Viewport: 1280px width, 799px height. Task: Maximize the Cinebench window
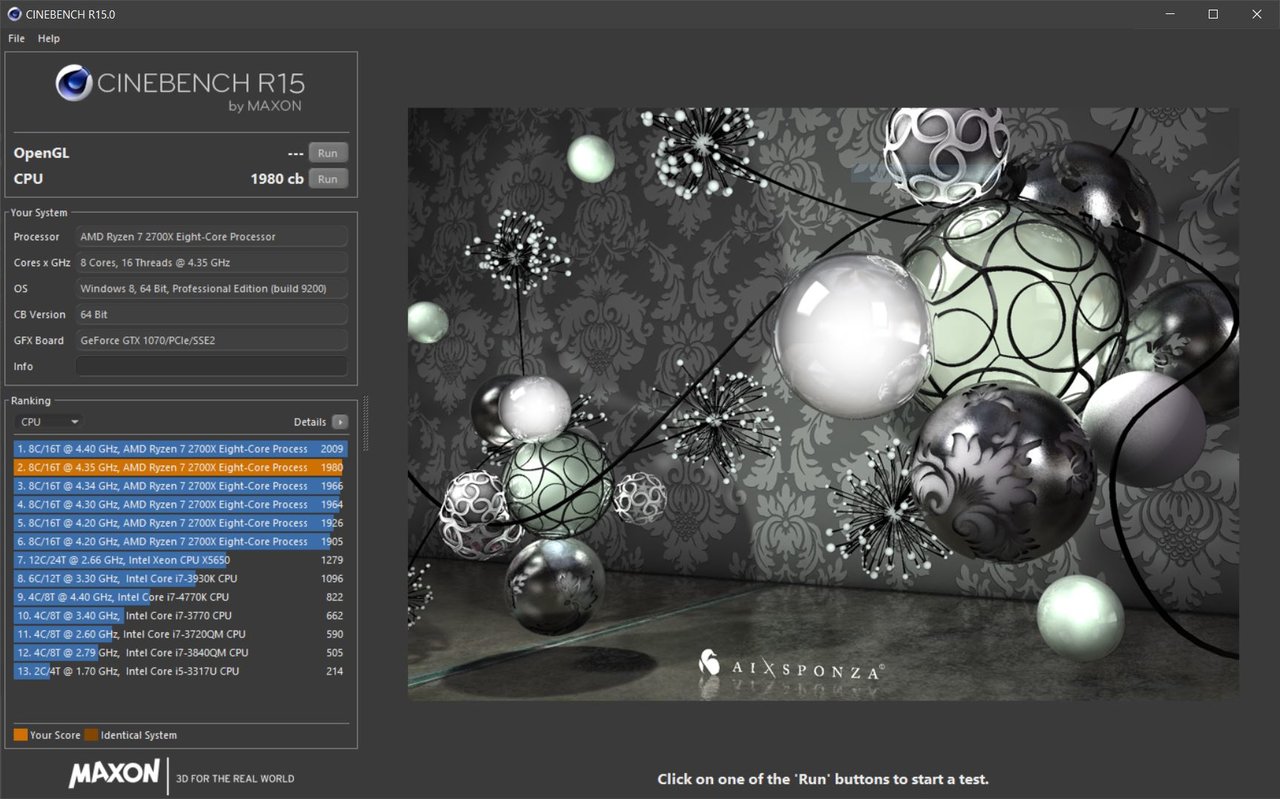[x=1213, y=14]
